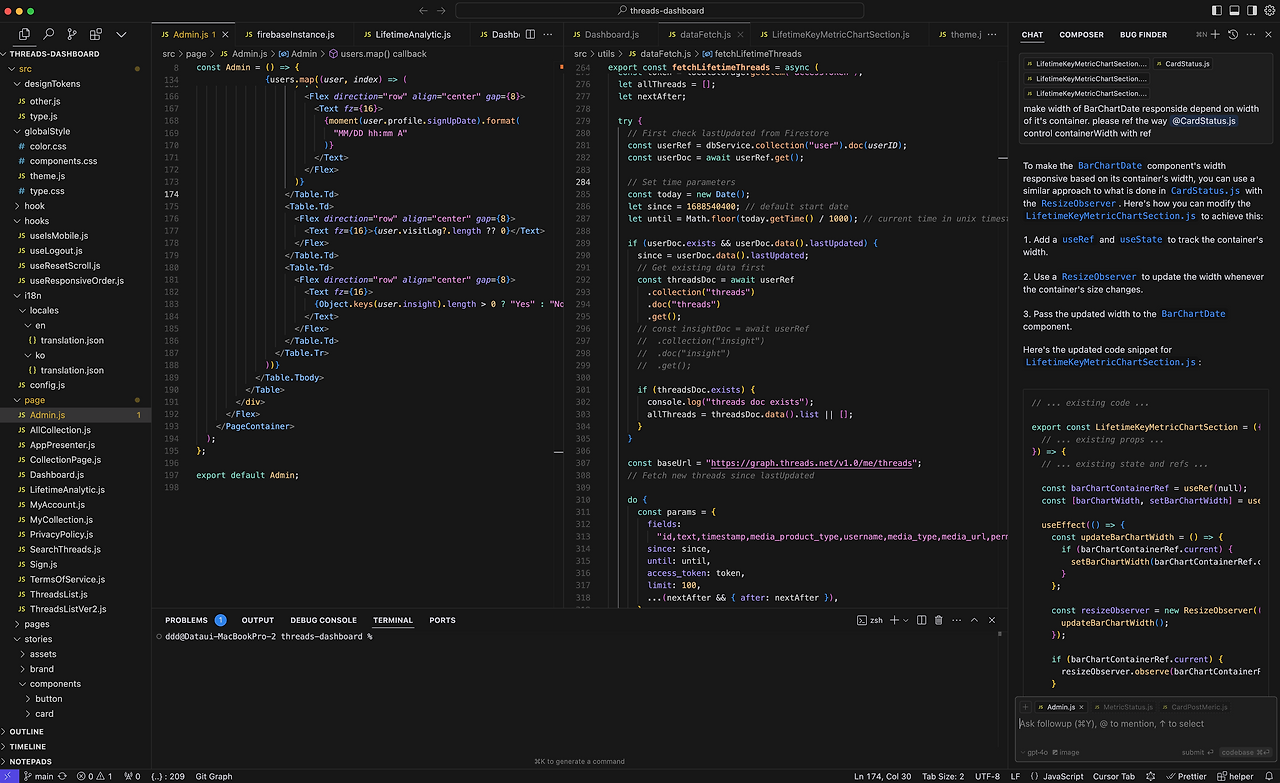Viewport: 1280px width, 783px height.
Task: Switch to the COMPOSER tab
Action: (x=1081, y=35)
